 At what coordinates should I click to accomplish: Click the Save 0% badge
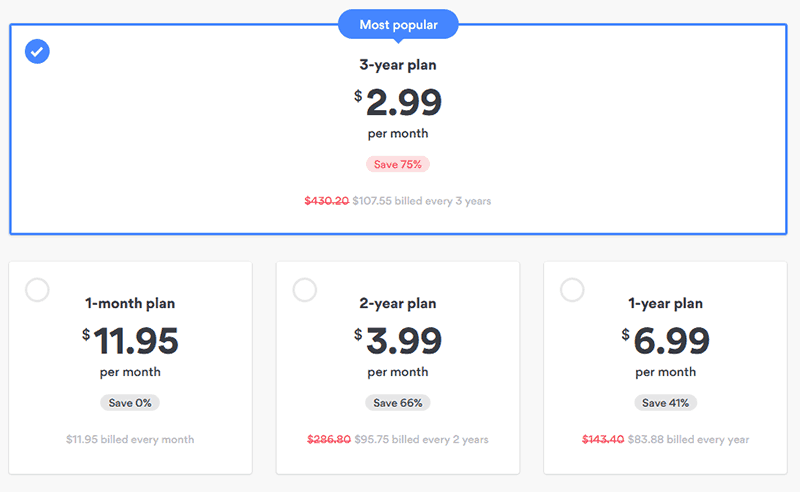tap(130, 403)
